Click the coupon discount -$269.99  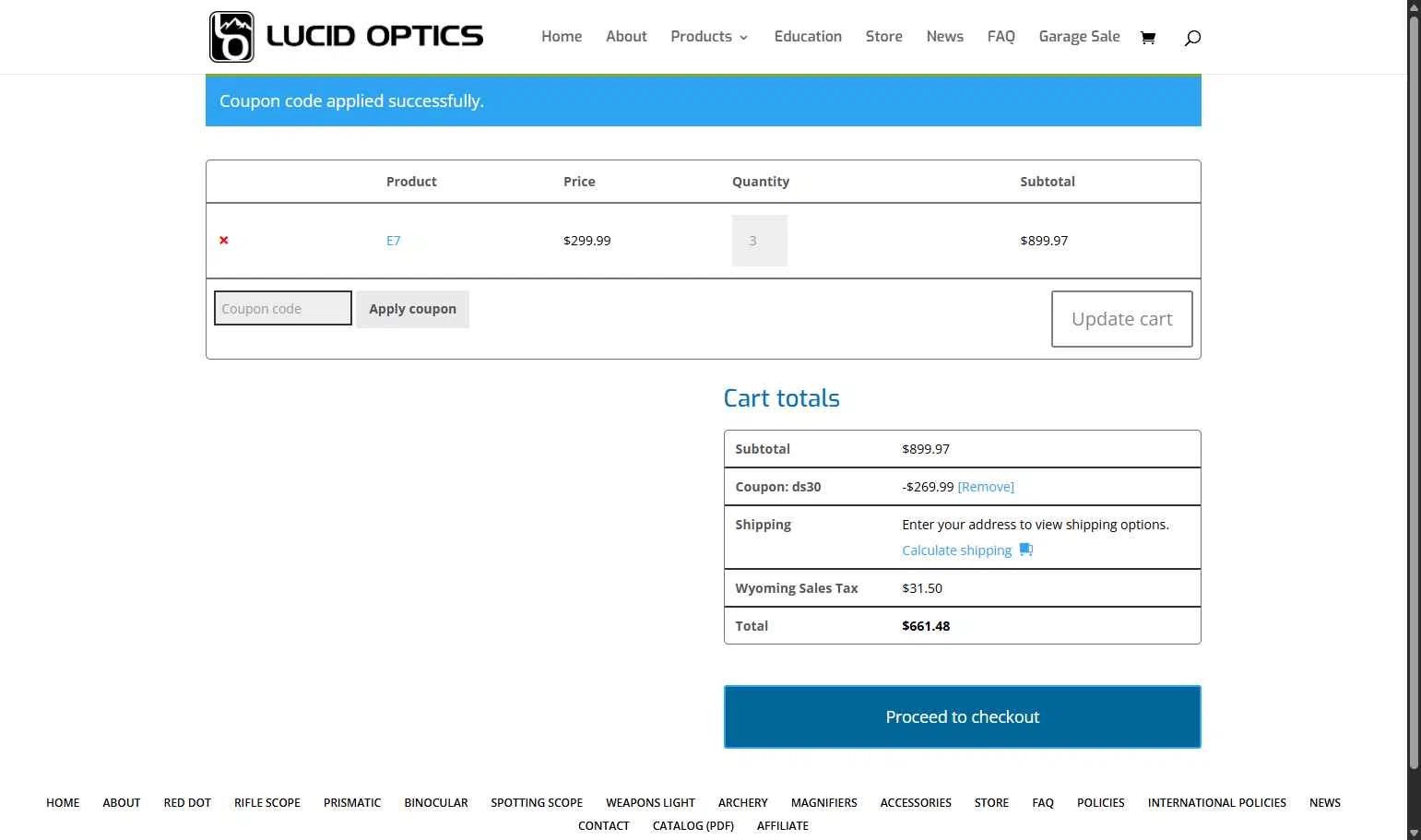point(928,487)
